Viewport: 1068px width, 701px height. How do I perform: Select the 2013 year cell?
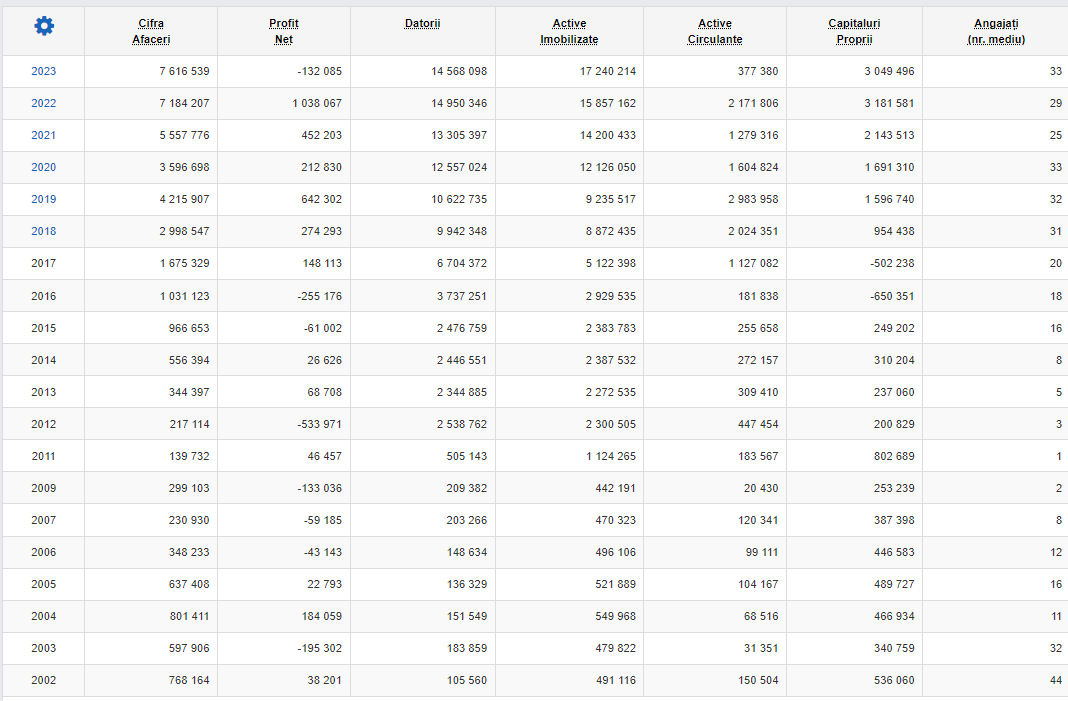pos(44,392)
